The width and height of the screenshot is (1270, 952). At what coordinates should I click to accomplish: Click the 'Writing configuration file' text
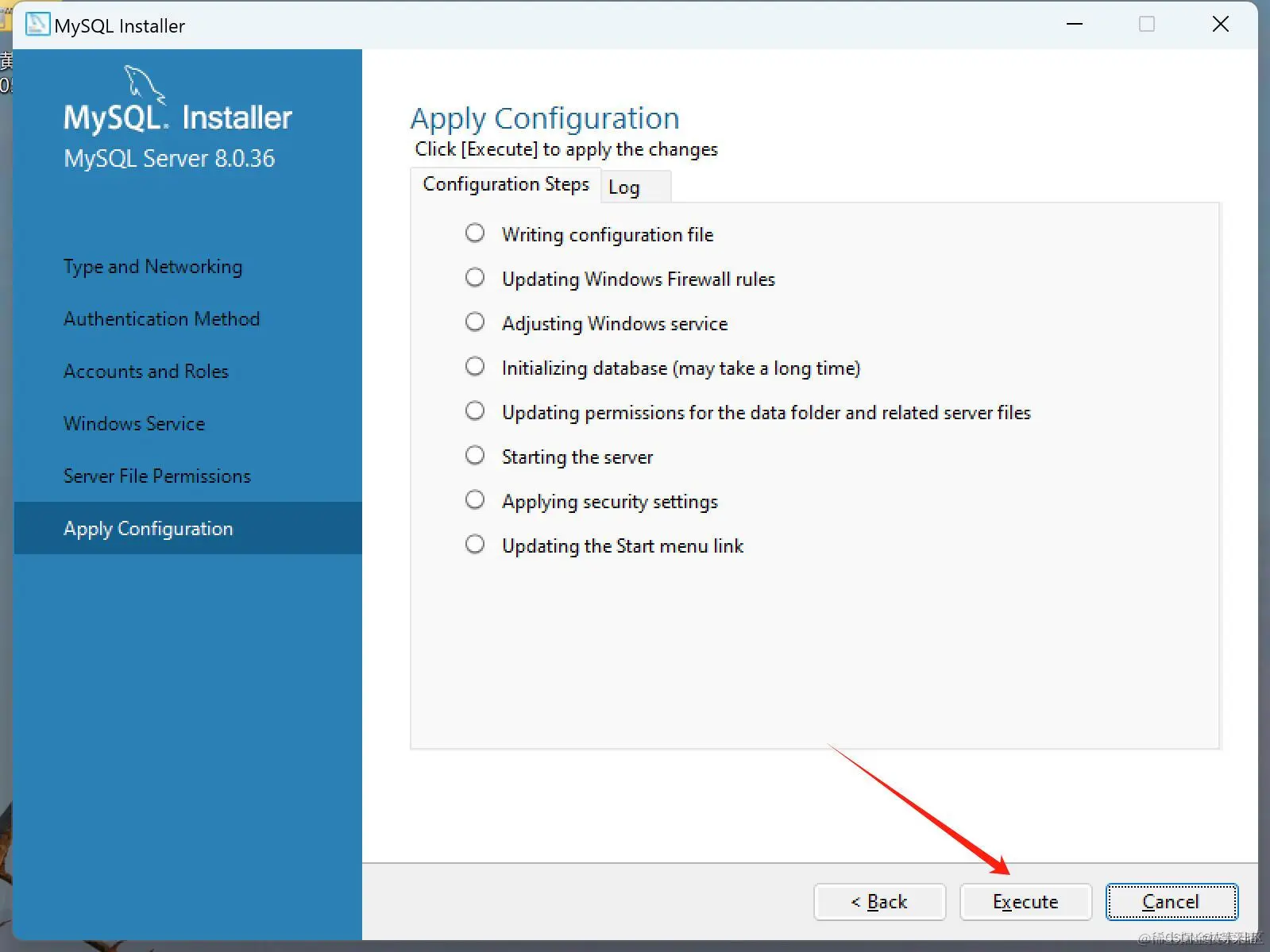(x=608, y=235)
